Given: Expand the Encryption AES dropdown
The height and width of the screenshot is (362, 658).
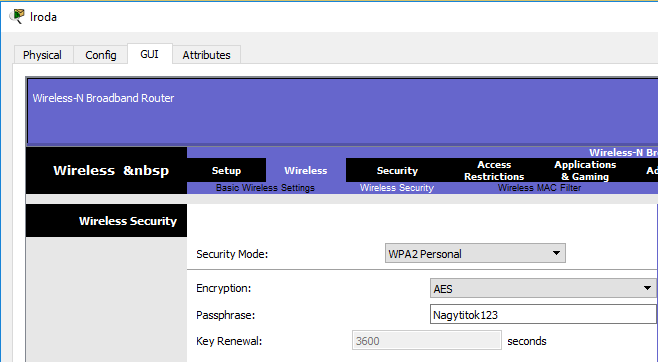Looking at the screenshot, I should (x=543, y=289).
